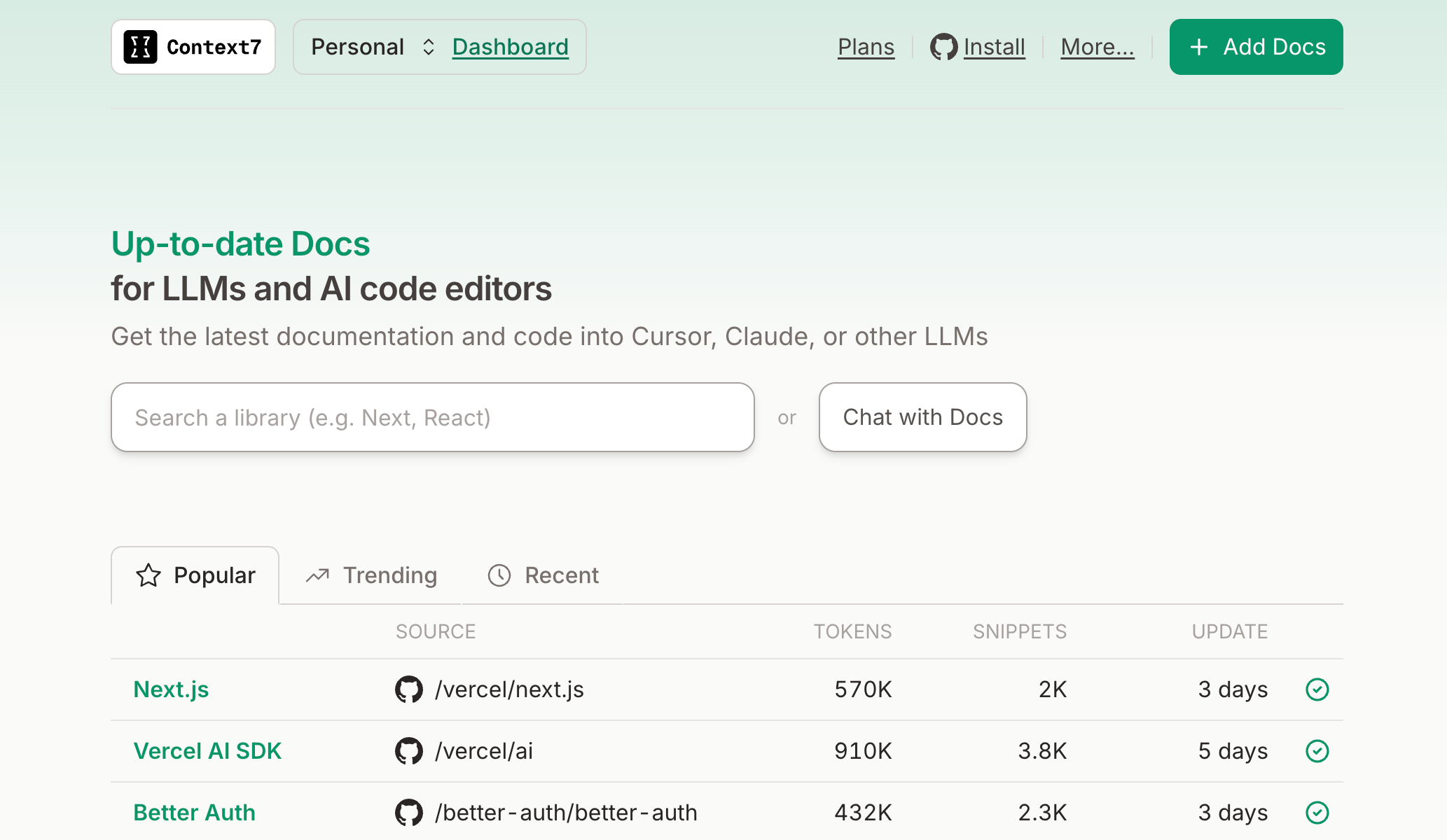Expand the More... menu
Viewport: 1447px width, 840px height.
(x=1097, y=47)
